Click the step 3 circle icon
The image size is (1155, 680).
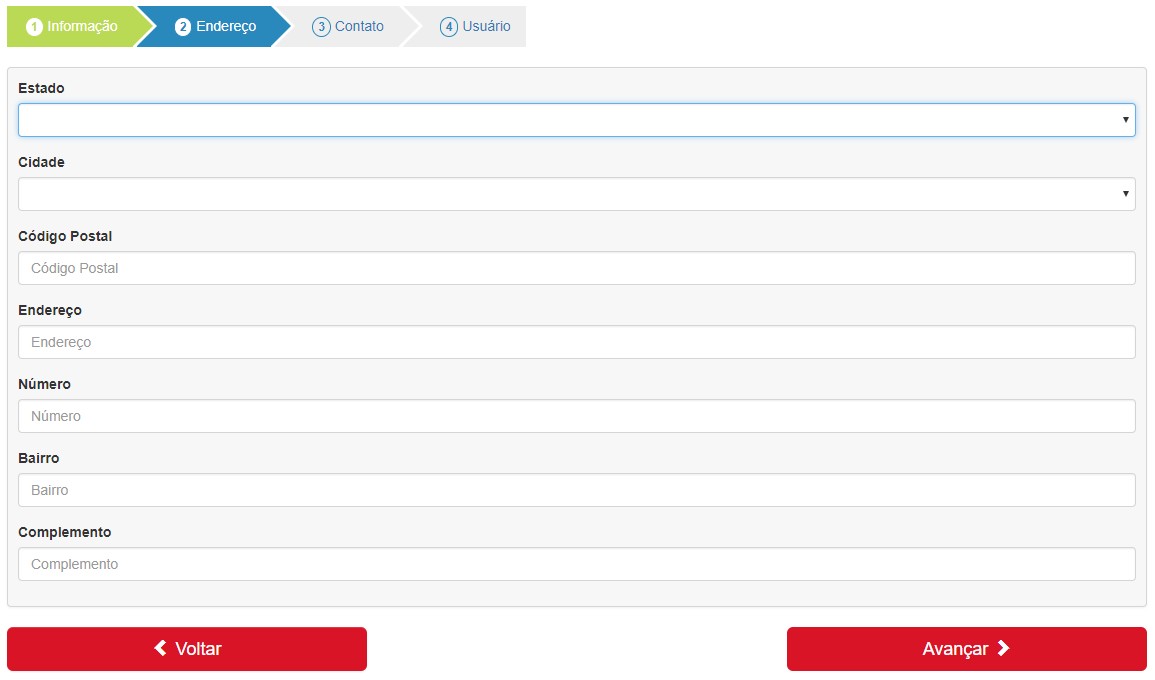coord(321,27)
